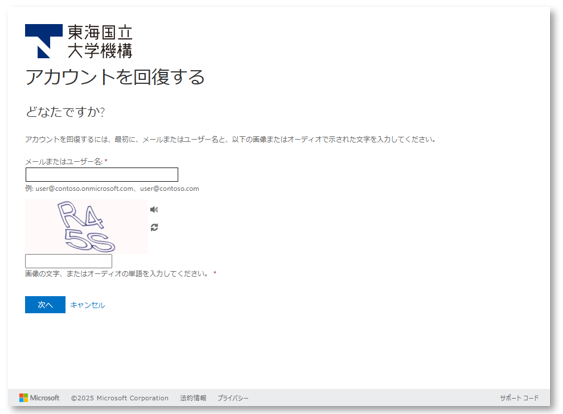Screen dimensions: 563x414
Task: Click the どなたですか? subheading
Action: [65, 112]
